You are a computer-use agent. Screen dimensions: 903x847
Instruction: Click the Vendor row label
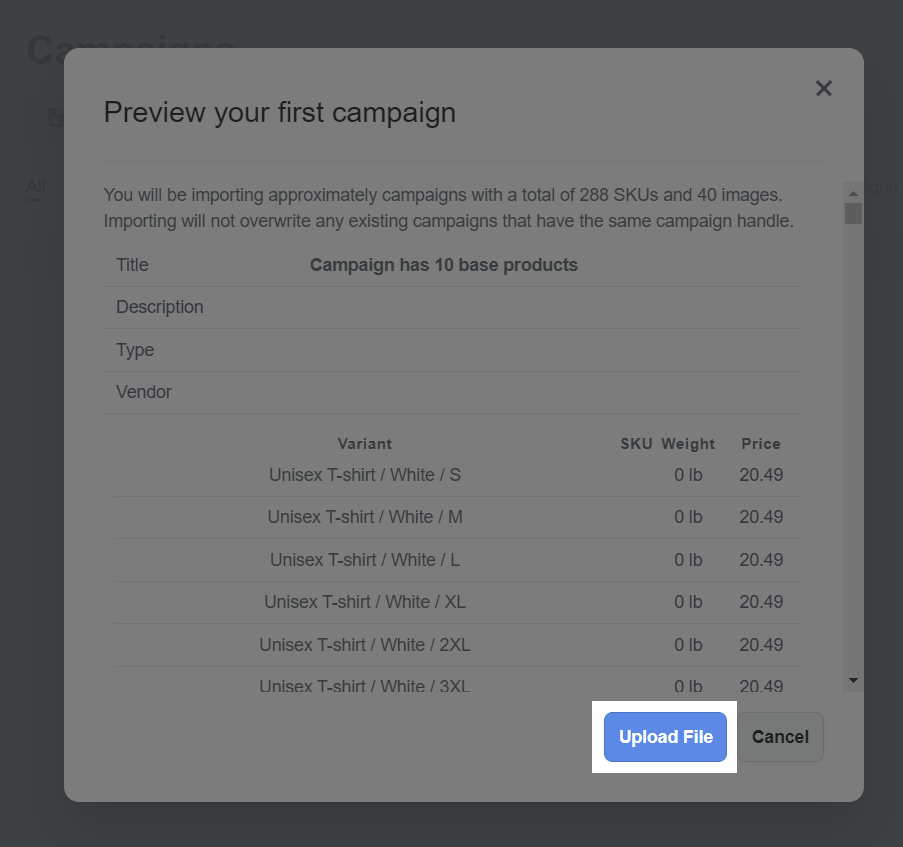(x=144, y=392)
